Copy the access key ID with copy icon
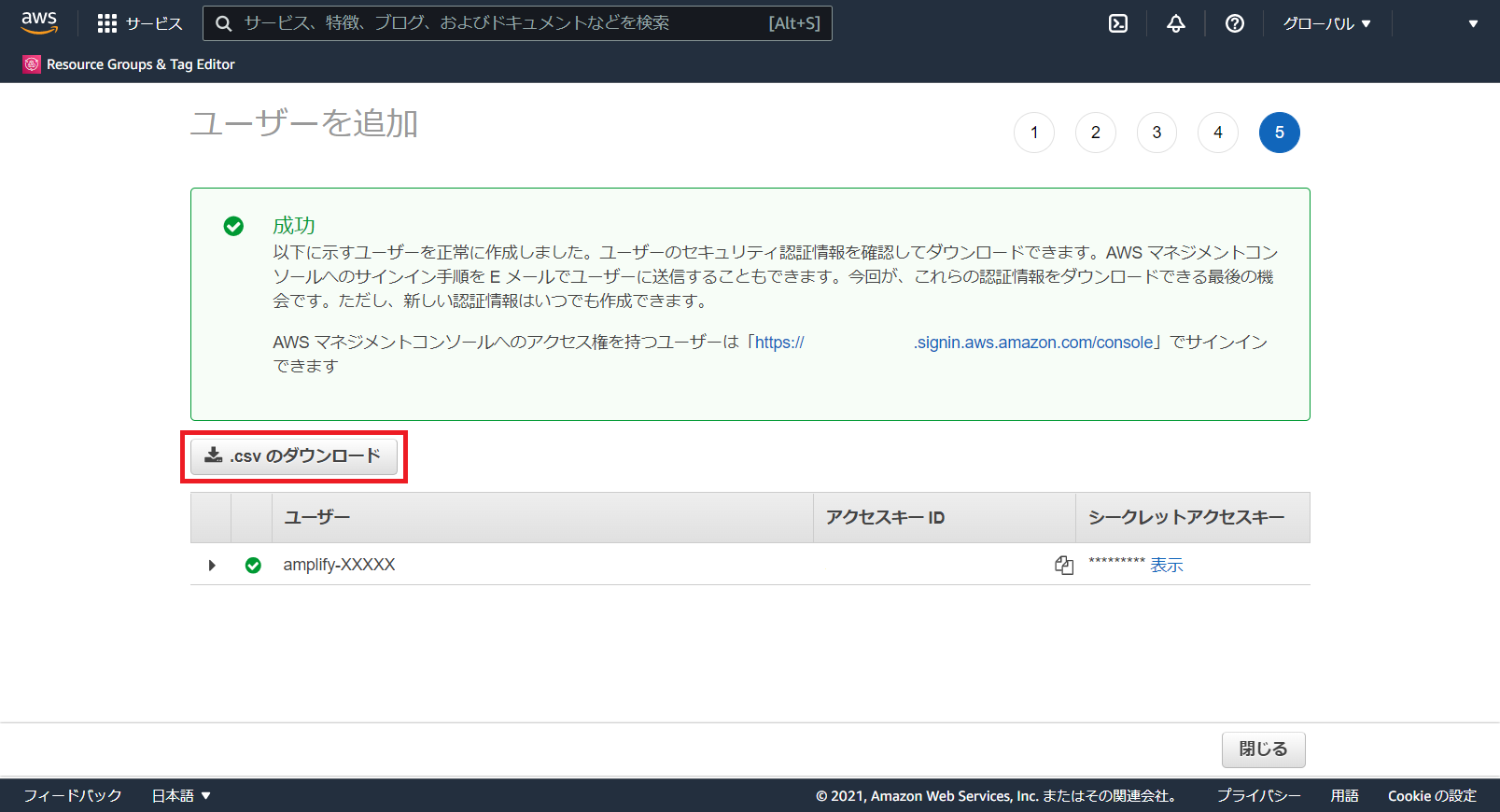1500x812 pixels. pos(1063,565)
